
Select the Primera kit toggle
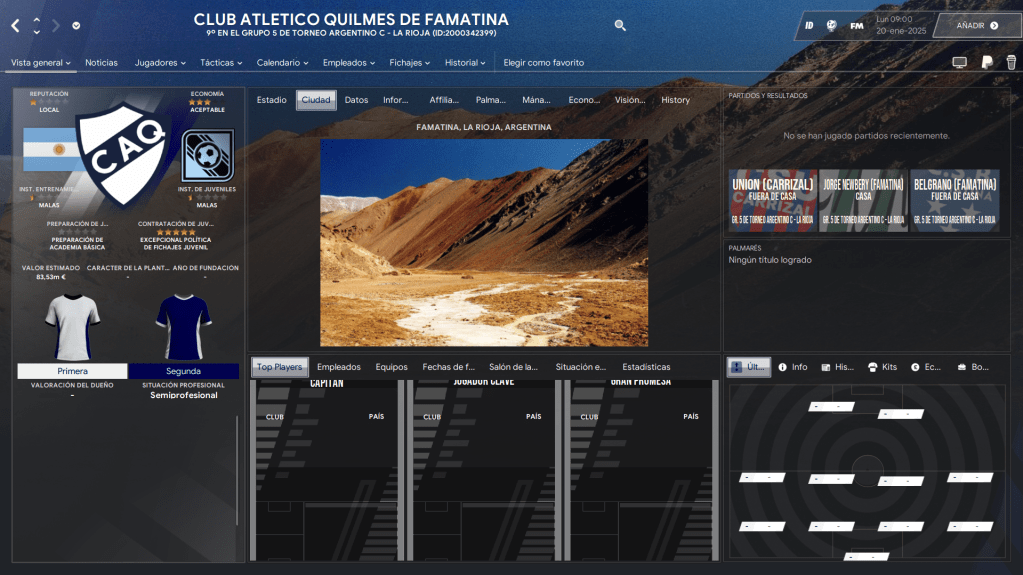[72, 371]
